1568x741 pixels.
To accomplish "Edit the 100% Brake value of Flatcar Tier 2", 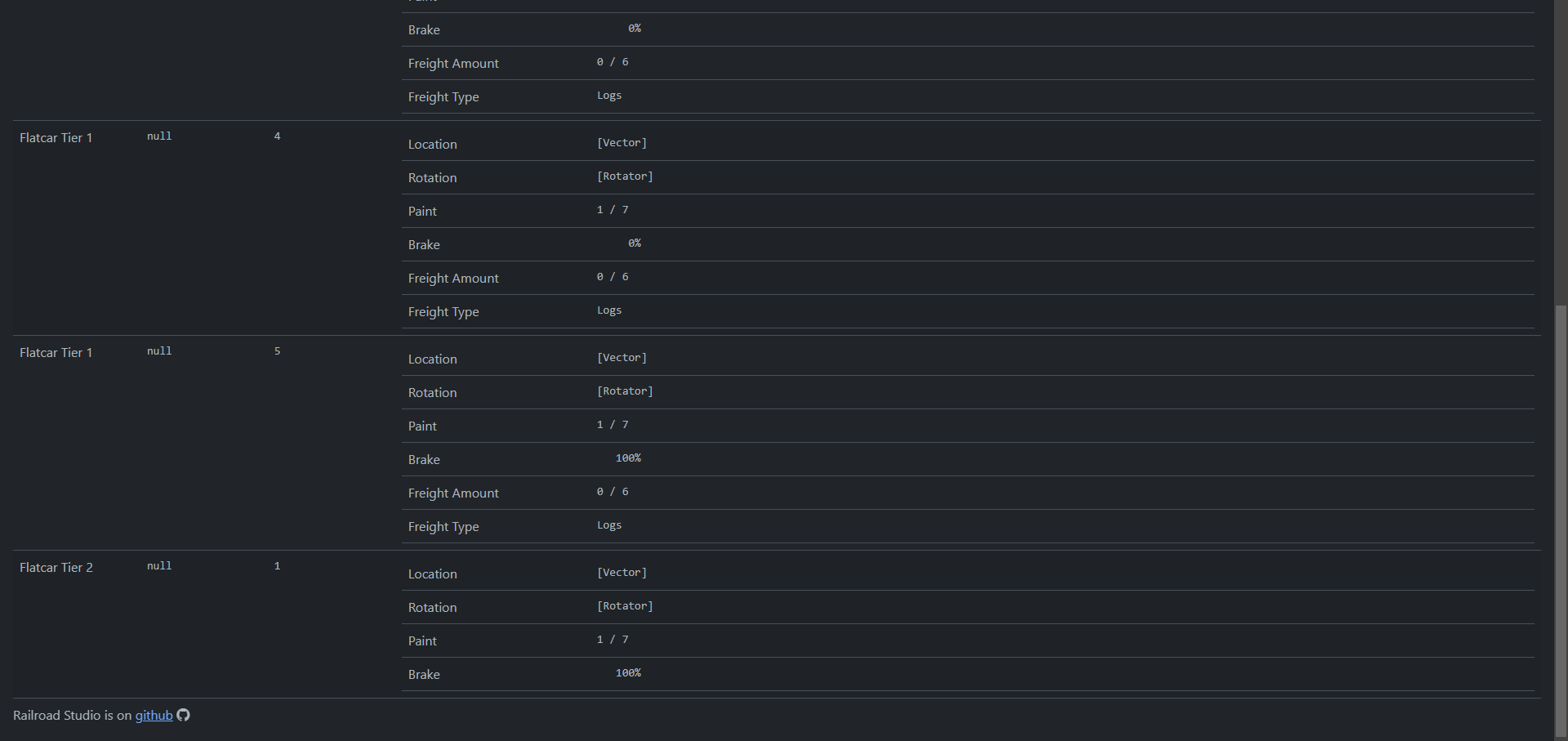I will pyautogui.click(x=628, y=672).
